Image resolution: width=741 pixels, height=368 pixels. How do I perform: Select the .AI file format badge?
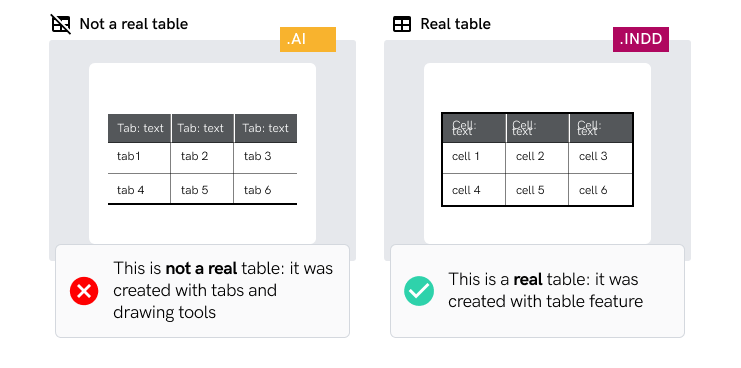(x=308, y=39)
